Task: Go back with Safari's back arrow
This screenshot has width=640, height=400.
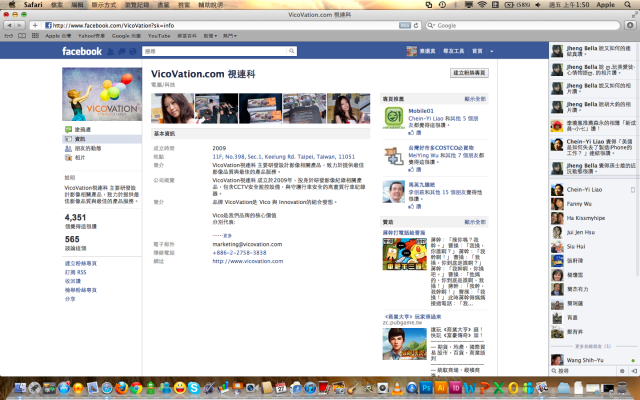Action: click(x=9, y=25)
